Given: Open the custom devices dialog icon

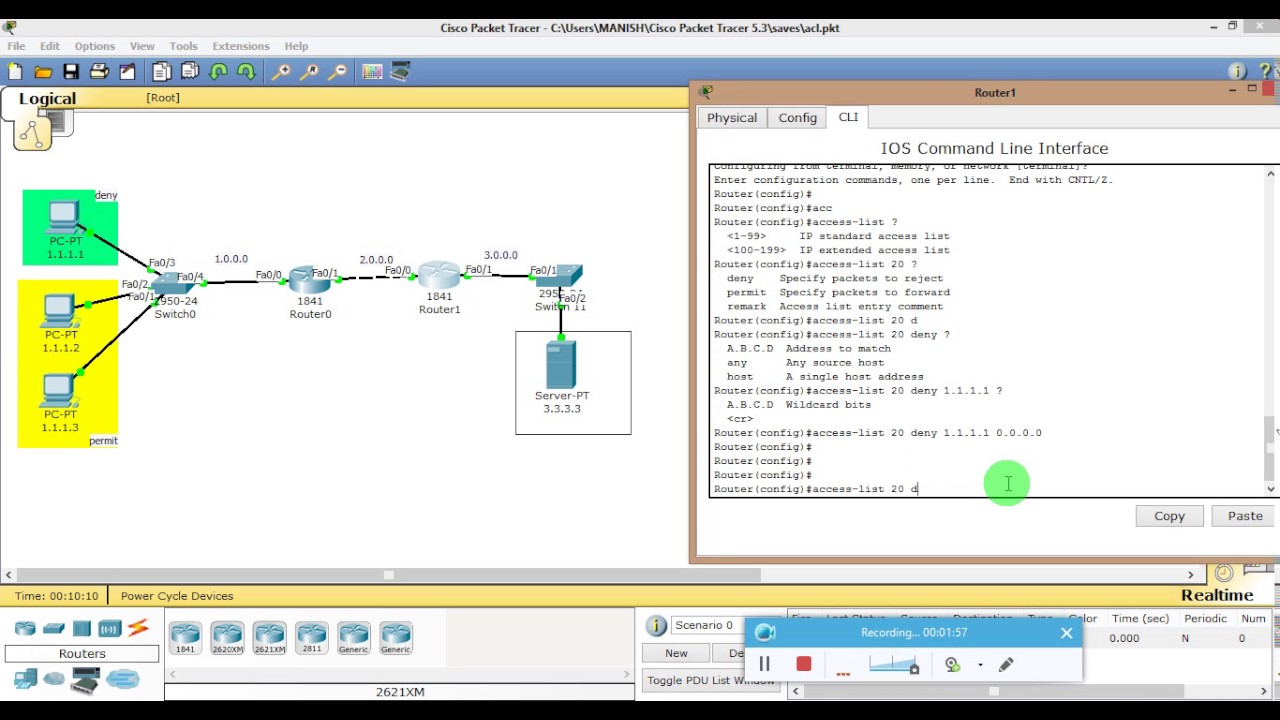Looking at the screenshot, I should pos(400,72).
